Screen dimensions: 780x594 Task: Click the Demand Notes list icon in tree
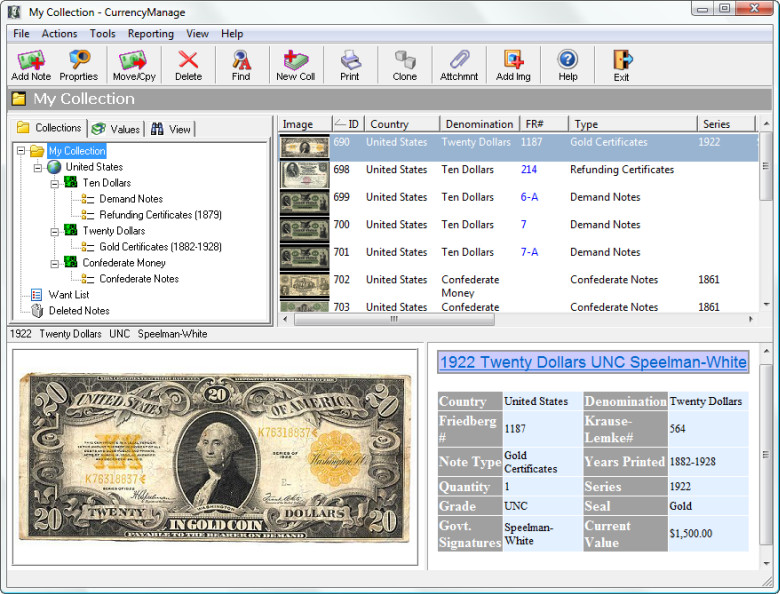tap(88, 199)
